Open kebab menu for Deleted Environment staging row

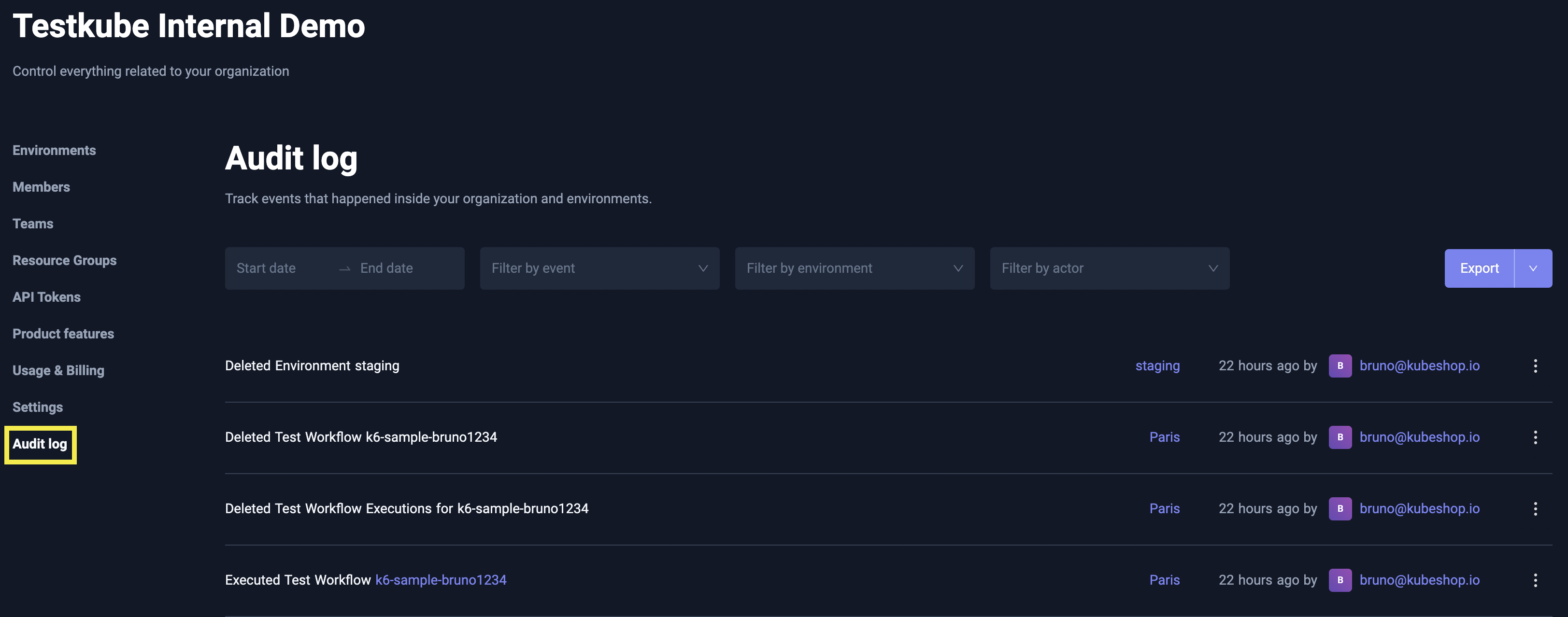click(1535, 365)
